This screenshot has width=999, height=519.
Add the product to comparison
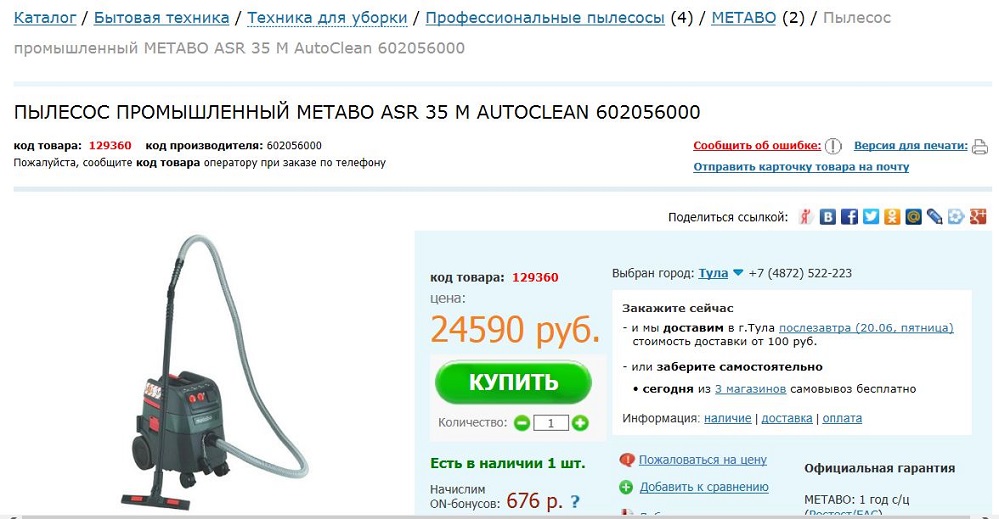(x=703, y=487)
